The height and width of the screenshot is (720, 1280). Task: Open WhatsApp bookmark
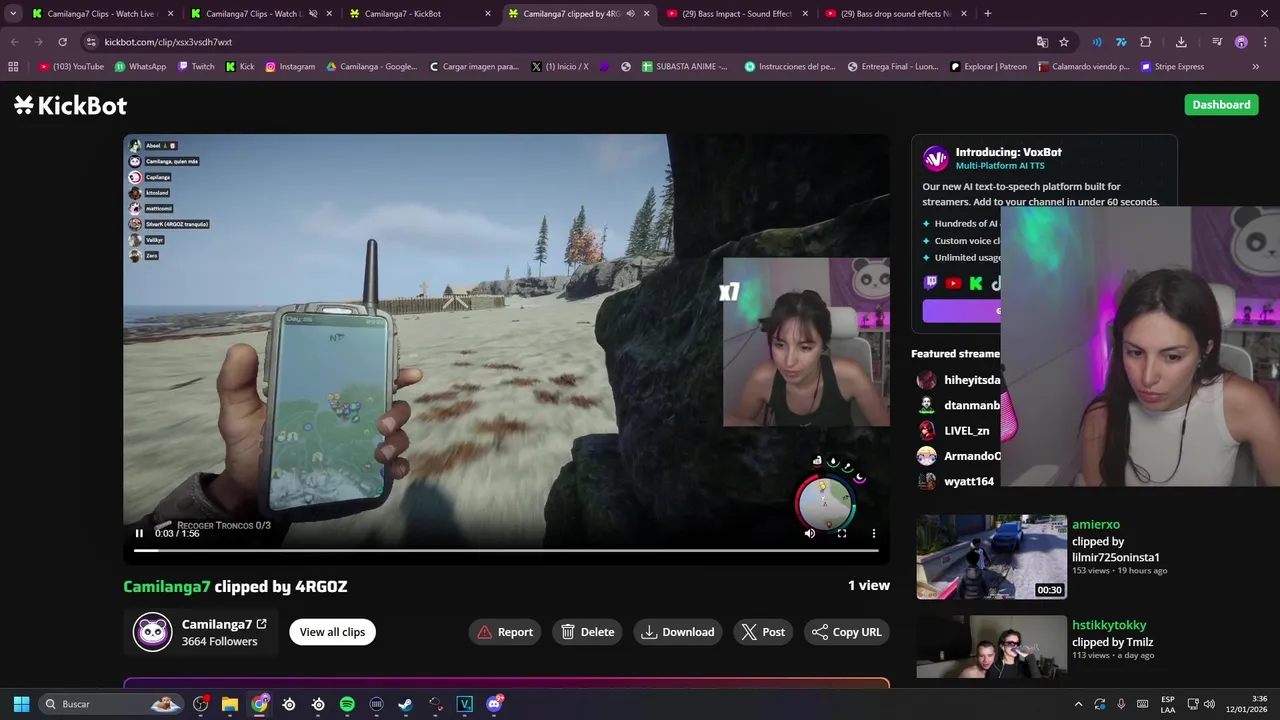click(x=141, y=67)
